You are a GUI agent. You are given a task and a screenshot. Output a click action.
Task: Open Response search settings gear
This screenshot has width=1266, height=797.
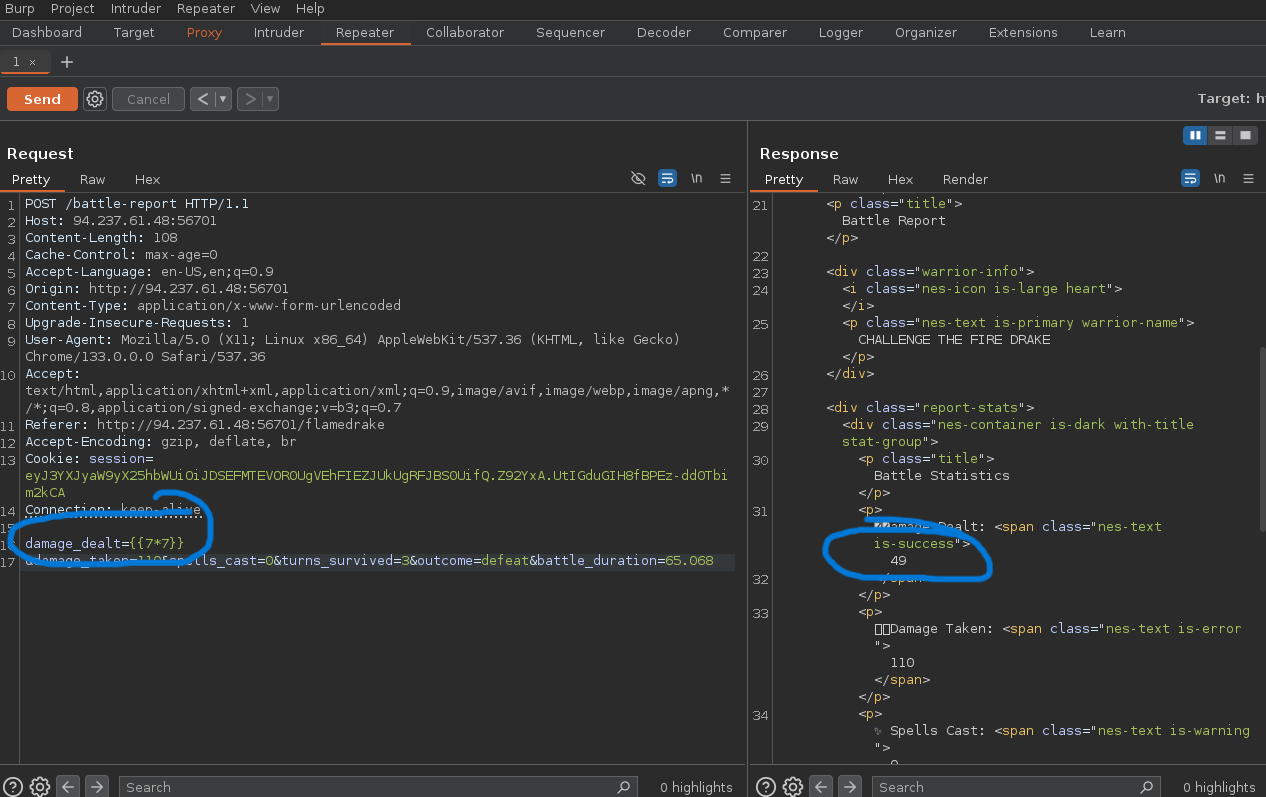point(793,786)
